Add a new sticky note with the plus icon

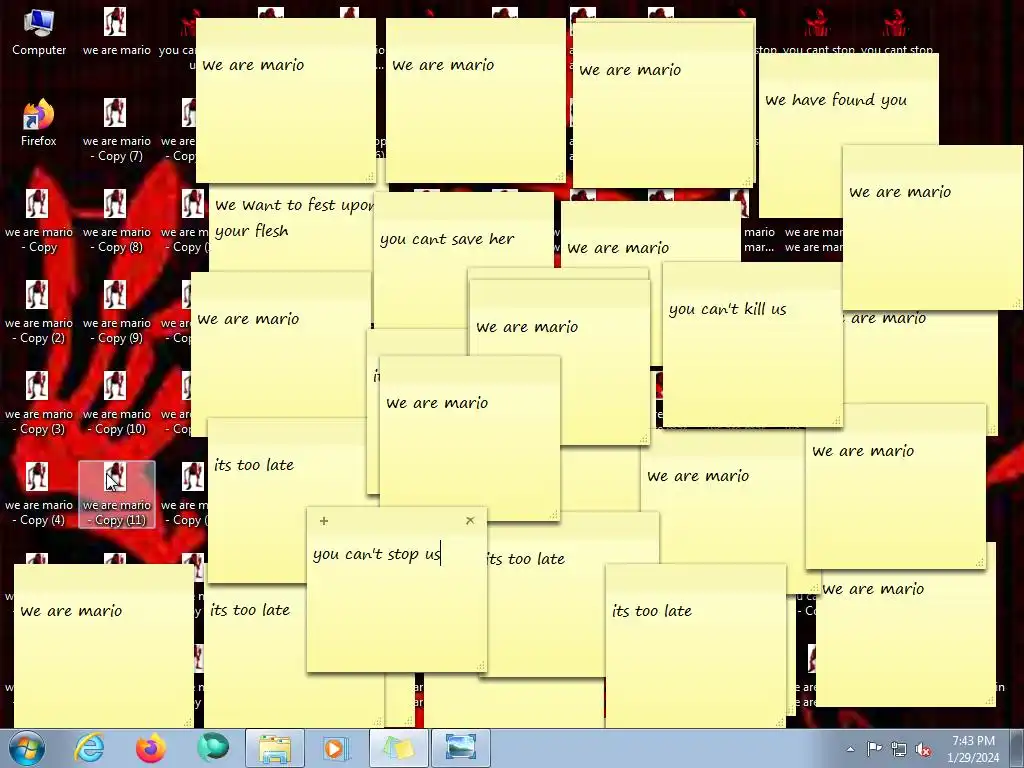pos(324,520)
